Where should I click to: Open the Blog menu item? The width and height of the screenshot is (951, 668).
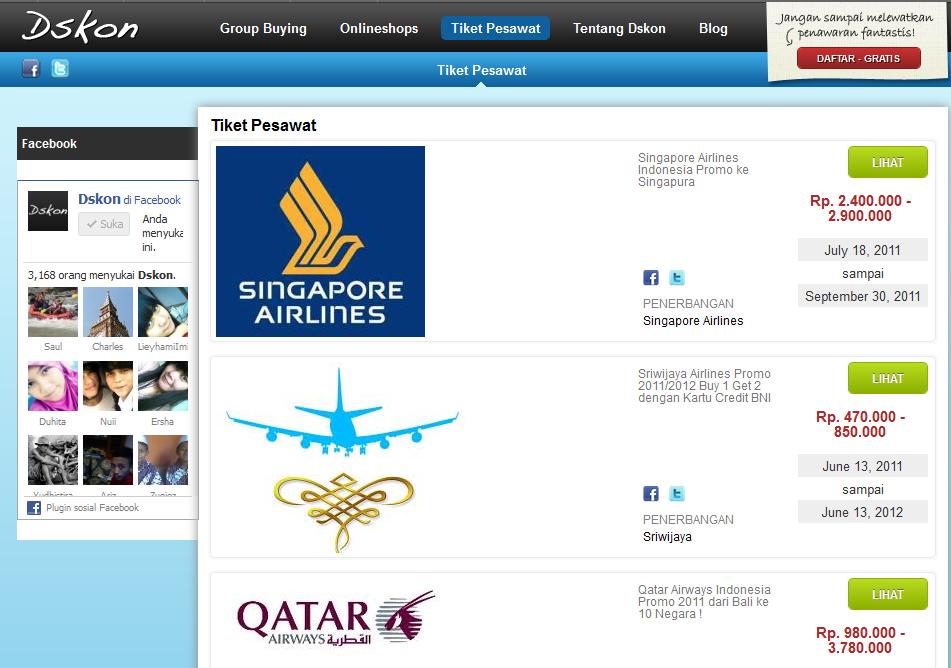tap(713, 29)
